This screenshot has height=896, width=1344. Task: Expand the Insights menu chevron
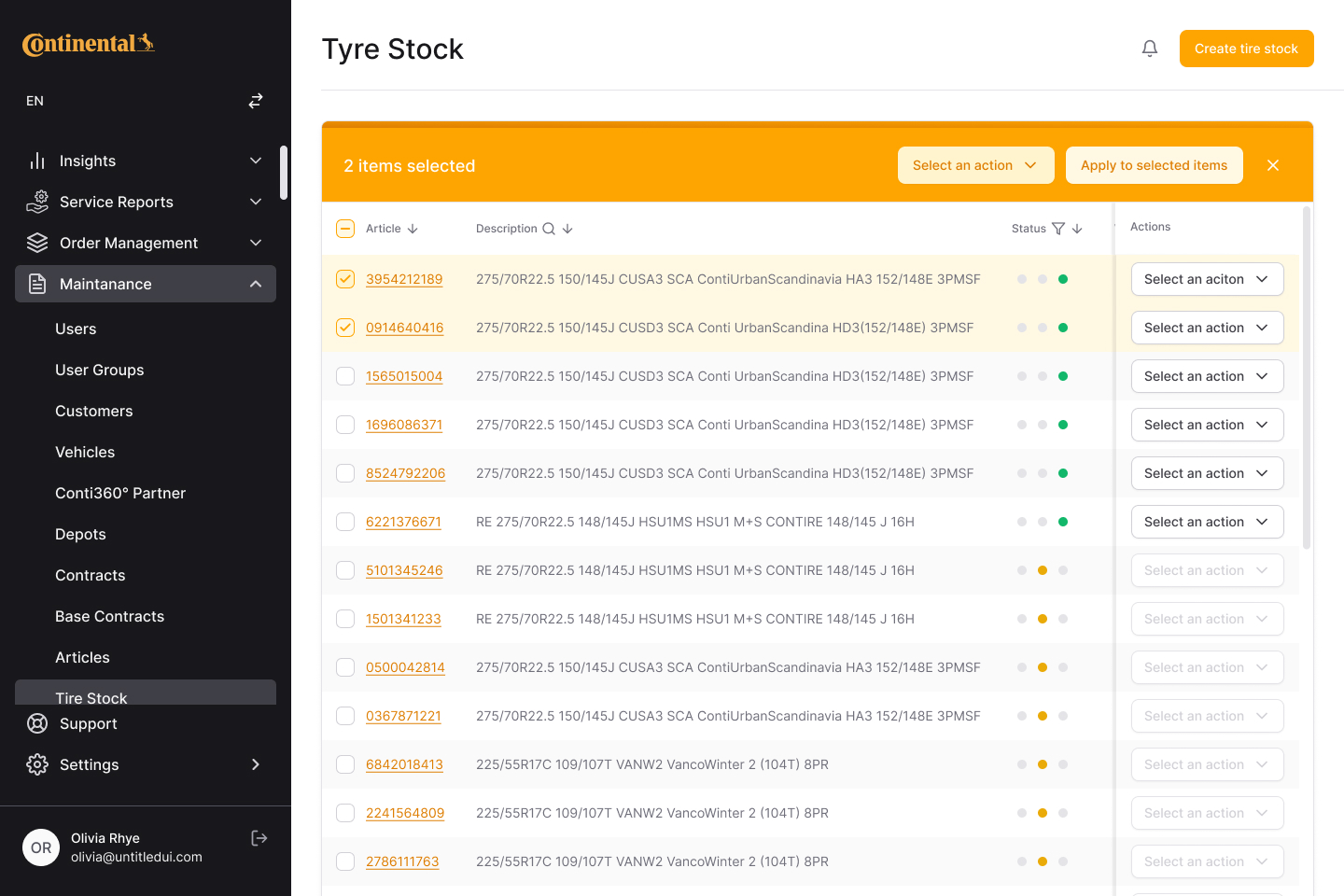coord(256,161)
